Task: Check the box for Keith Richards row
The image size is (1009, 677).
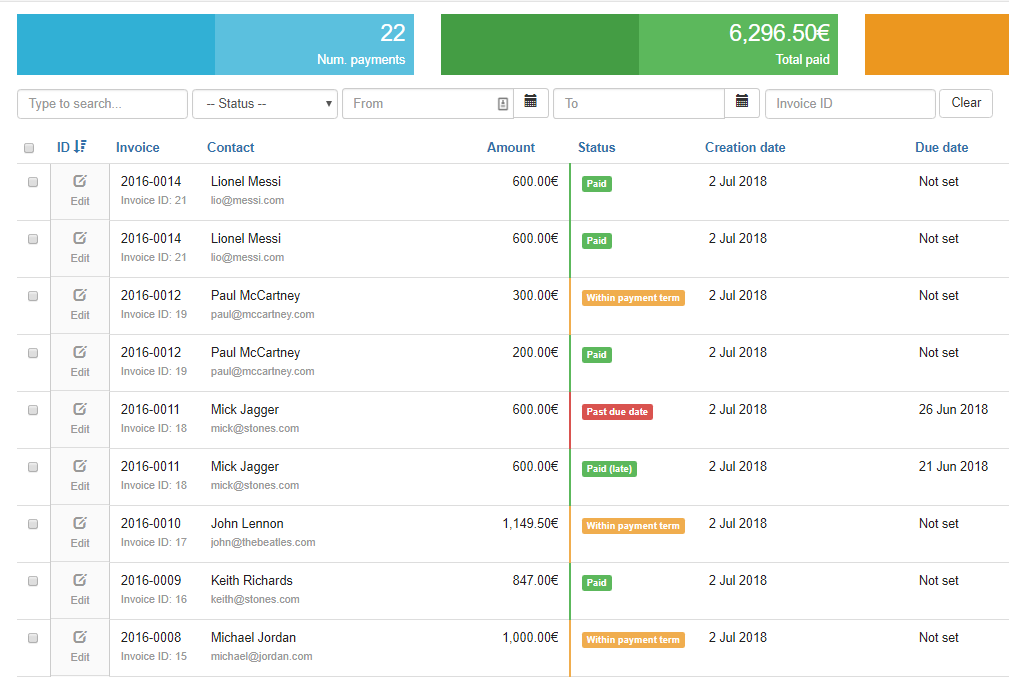Action: 33,581
